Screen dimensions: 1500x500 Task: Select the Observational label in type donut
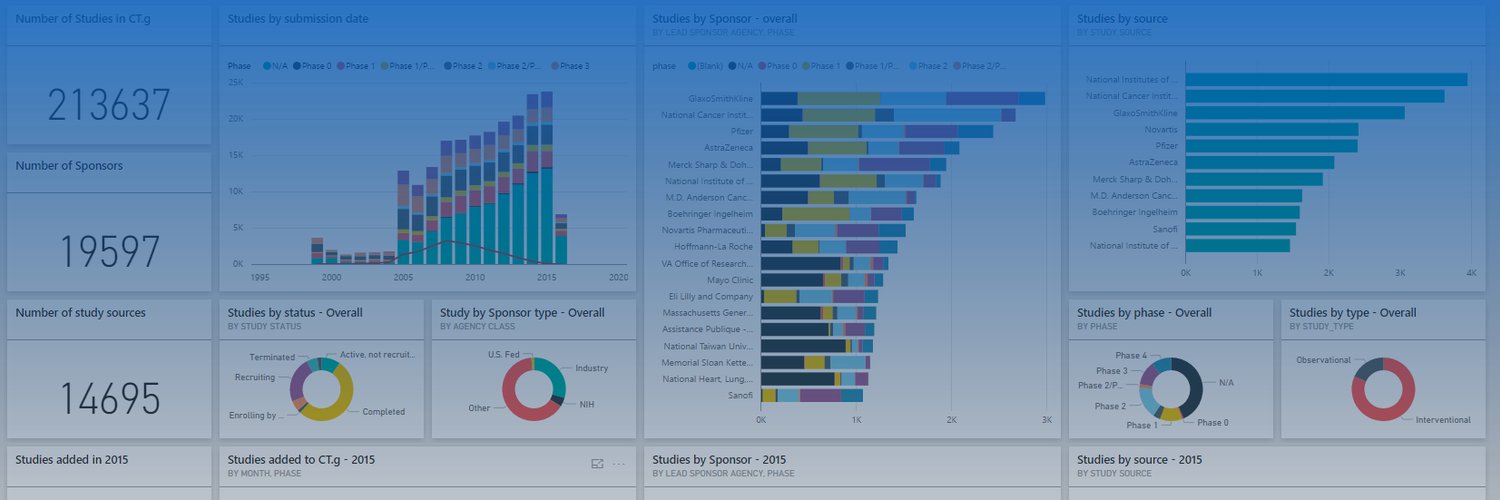[x=1324, y=360]
